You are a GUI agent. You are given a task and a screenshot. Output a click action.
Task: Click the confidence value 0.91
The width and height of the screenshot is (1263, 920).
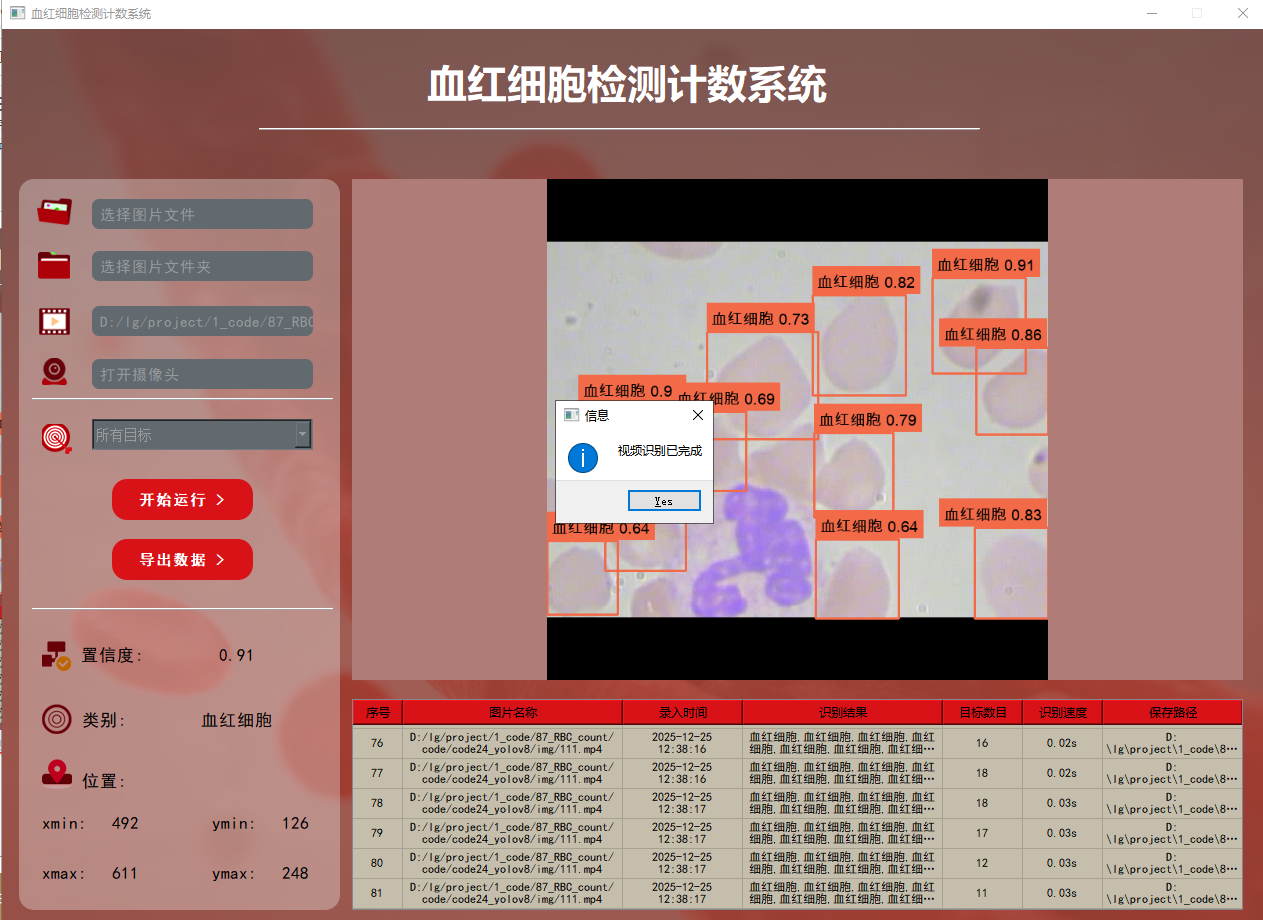(236, 656)
